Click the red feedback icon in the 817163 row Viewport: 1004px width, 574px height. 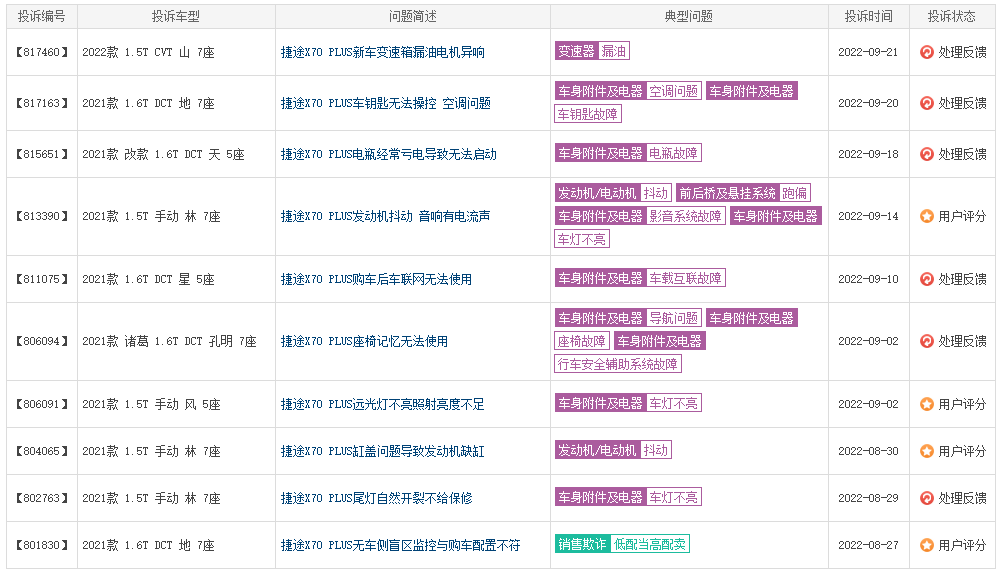(x=927, y=103)
